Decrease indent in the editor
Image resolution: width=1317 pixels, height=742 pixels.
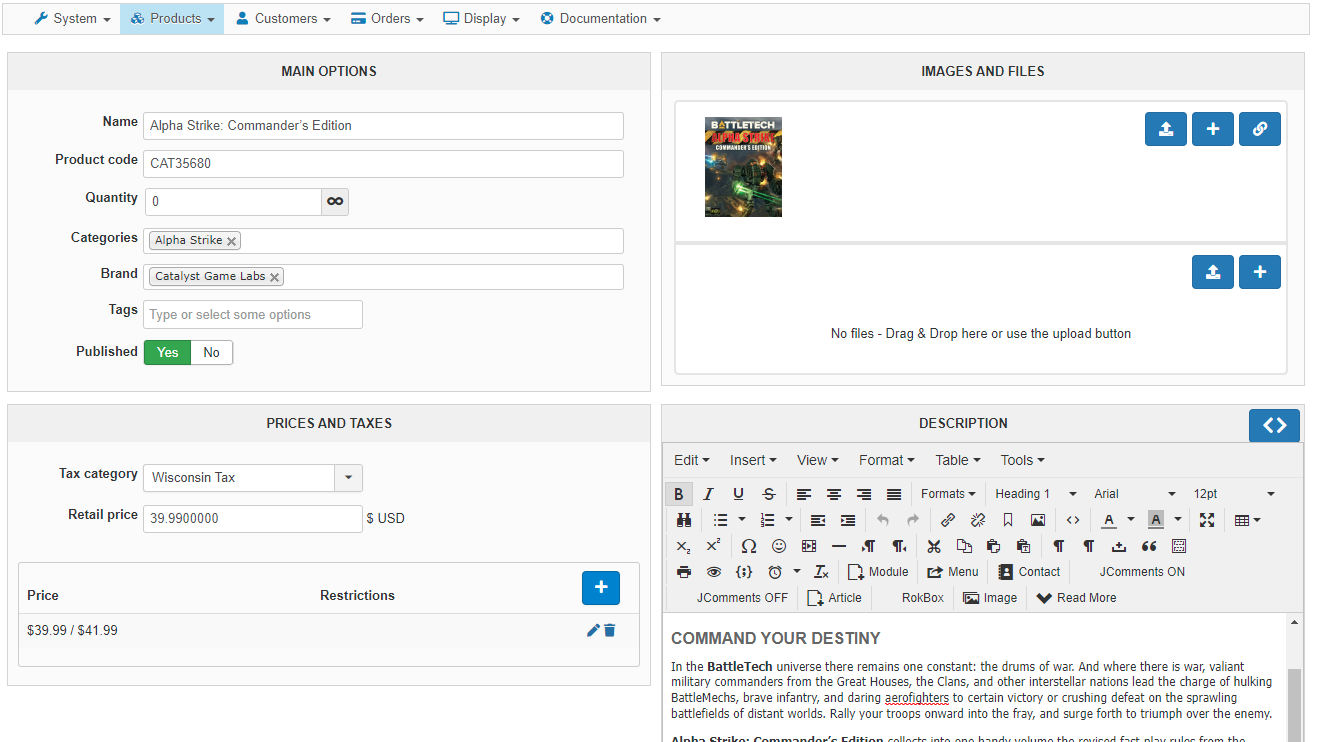(818, 520)
